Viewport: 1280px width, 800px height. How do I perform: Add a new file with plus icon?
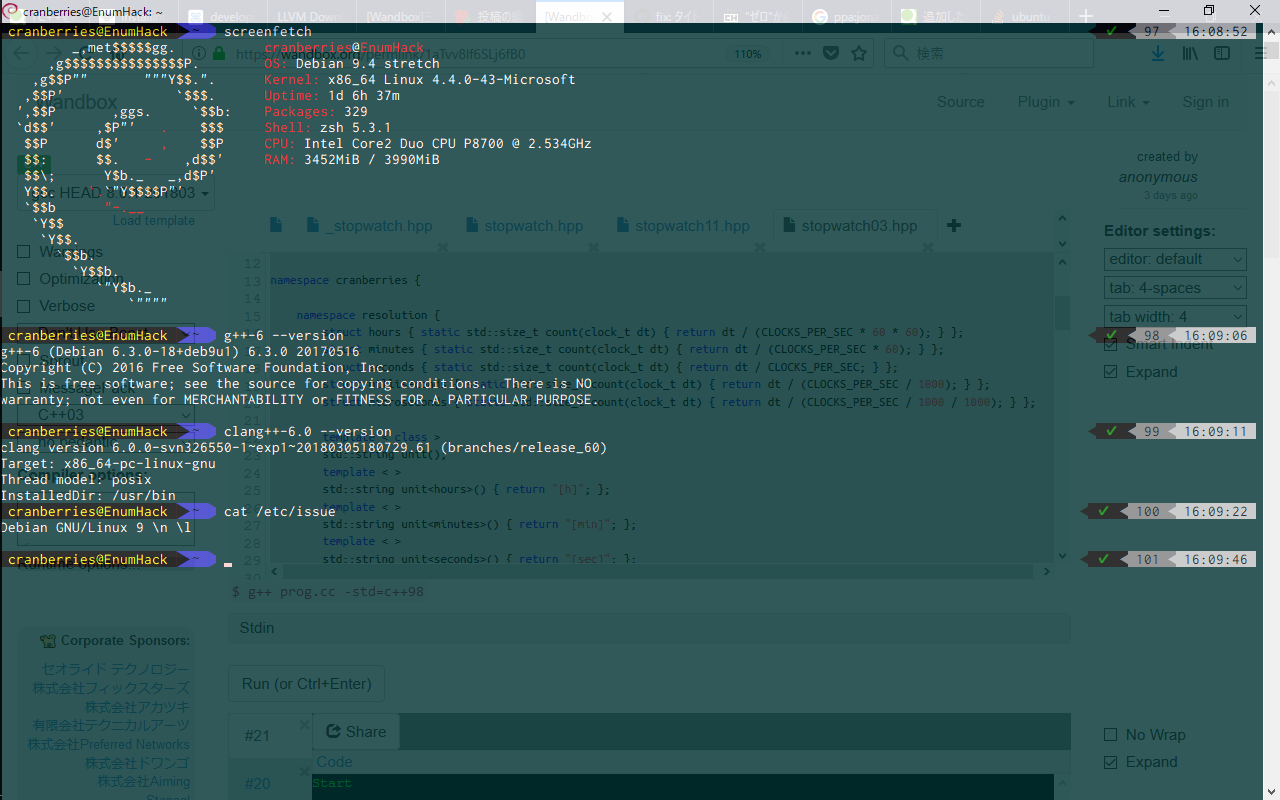(x=953, y=225)
